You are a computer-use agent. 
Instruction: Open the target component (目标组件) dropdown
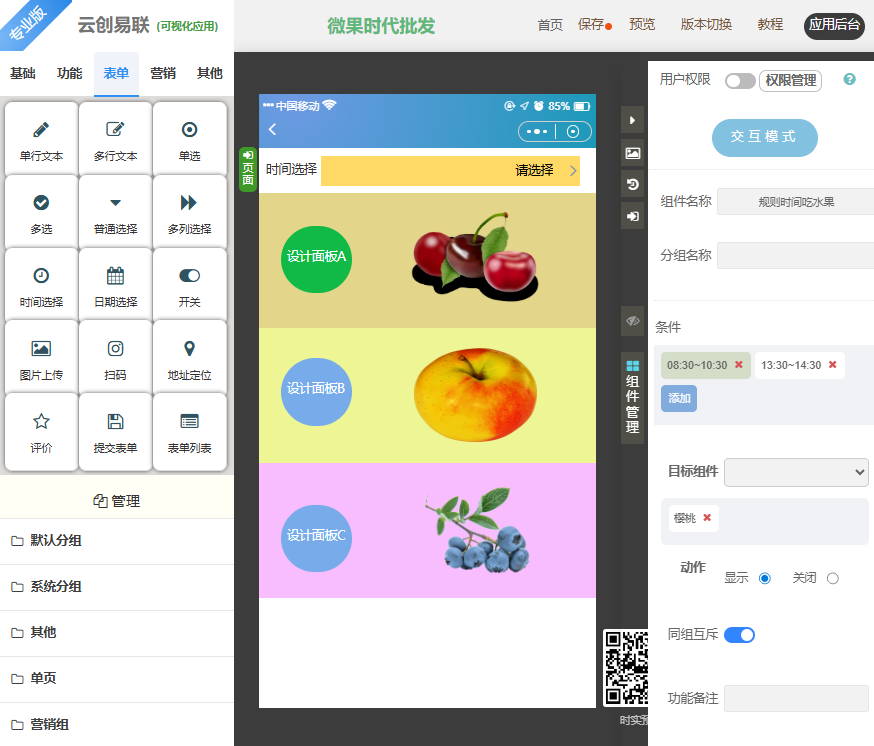coord(796,472)
